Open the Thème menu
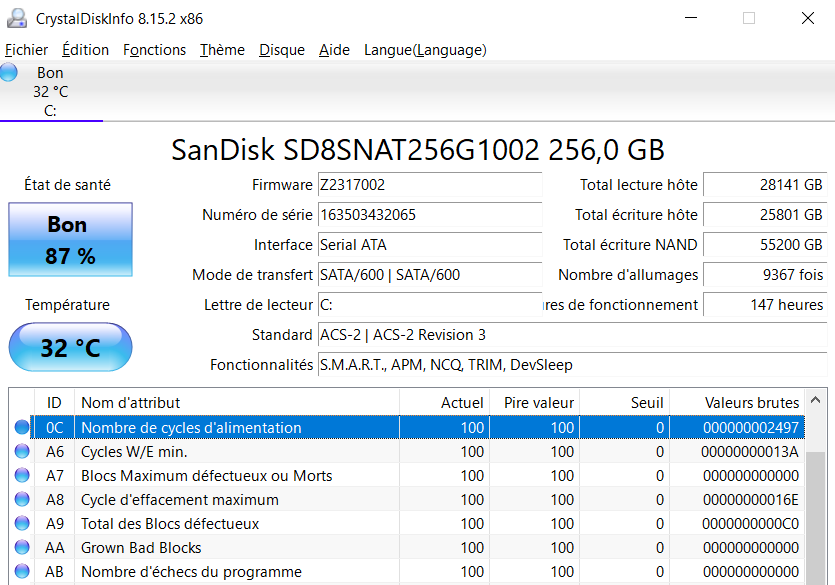 point(222,50)
